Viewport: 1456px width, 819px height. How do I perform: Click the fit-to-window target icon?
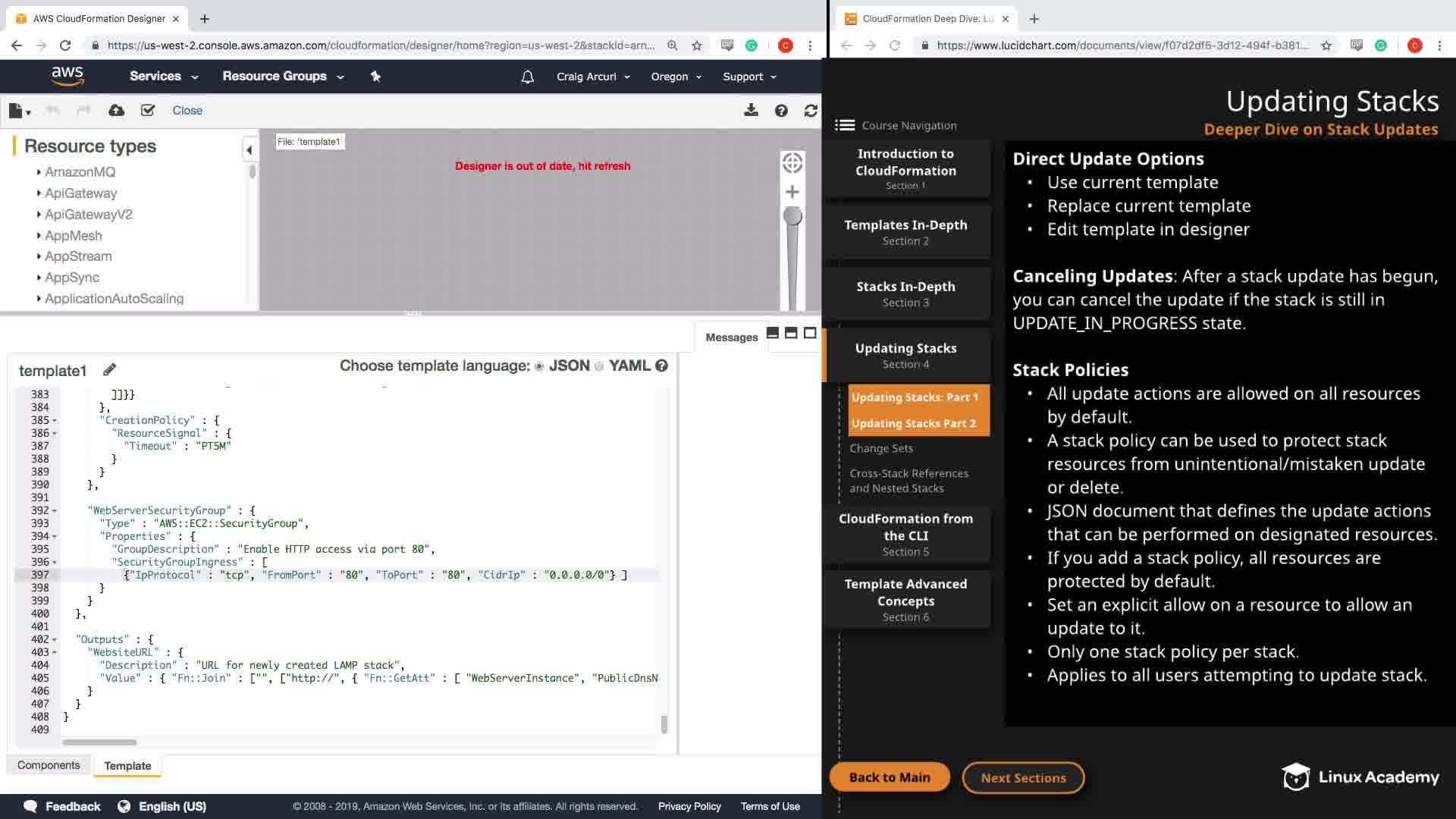792,163
